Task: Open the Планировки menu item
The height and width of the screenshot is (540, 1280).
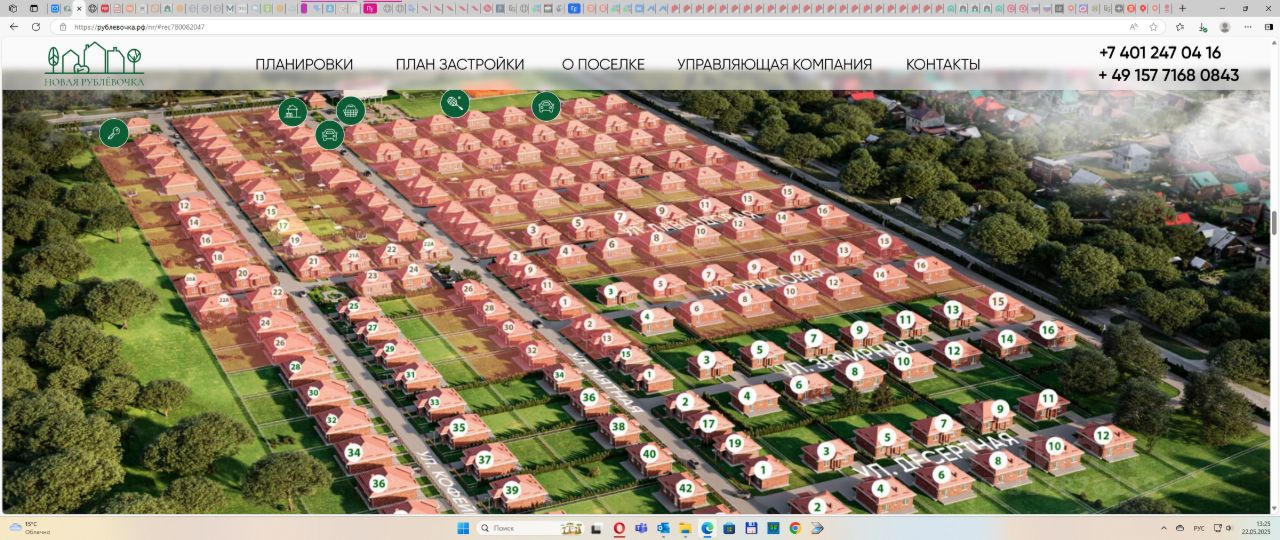Action: (x=304, y=64)
